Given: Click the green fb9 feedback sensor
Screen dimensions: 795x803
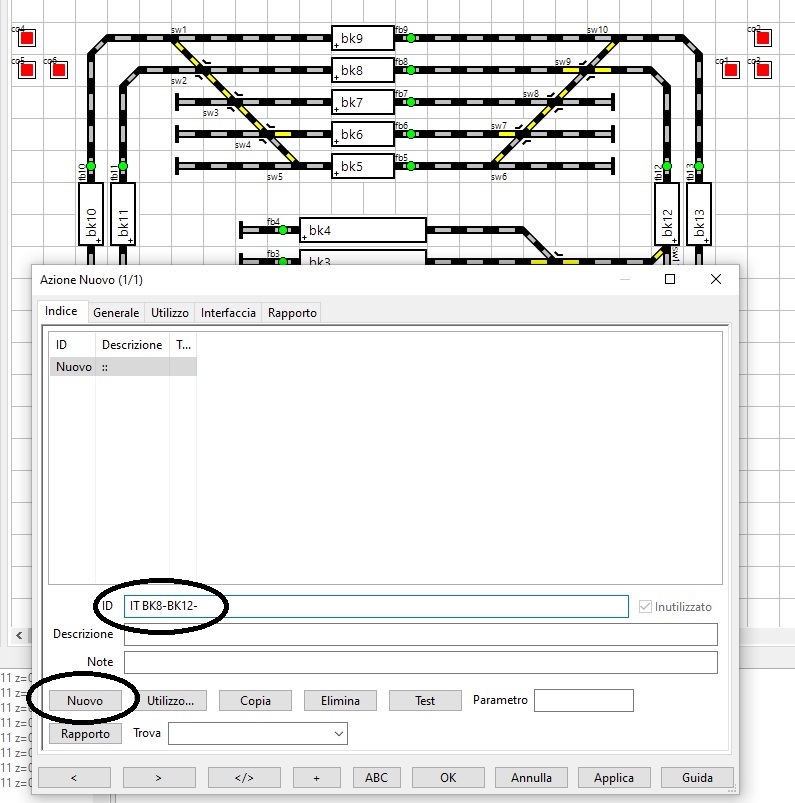Looking at the screenshot, I should [410, 38].
